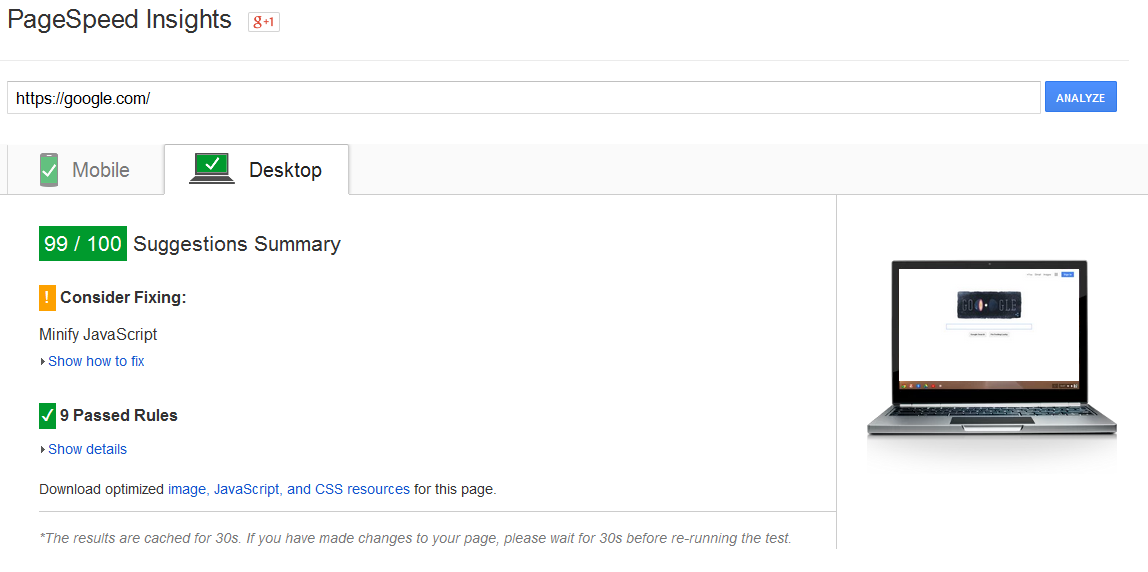Click the phone icon on Mobile tab

(49, 170)
